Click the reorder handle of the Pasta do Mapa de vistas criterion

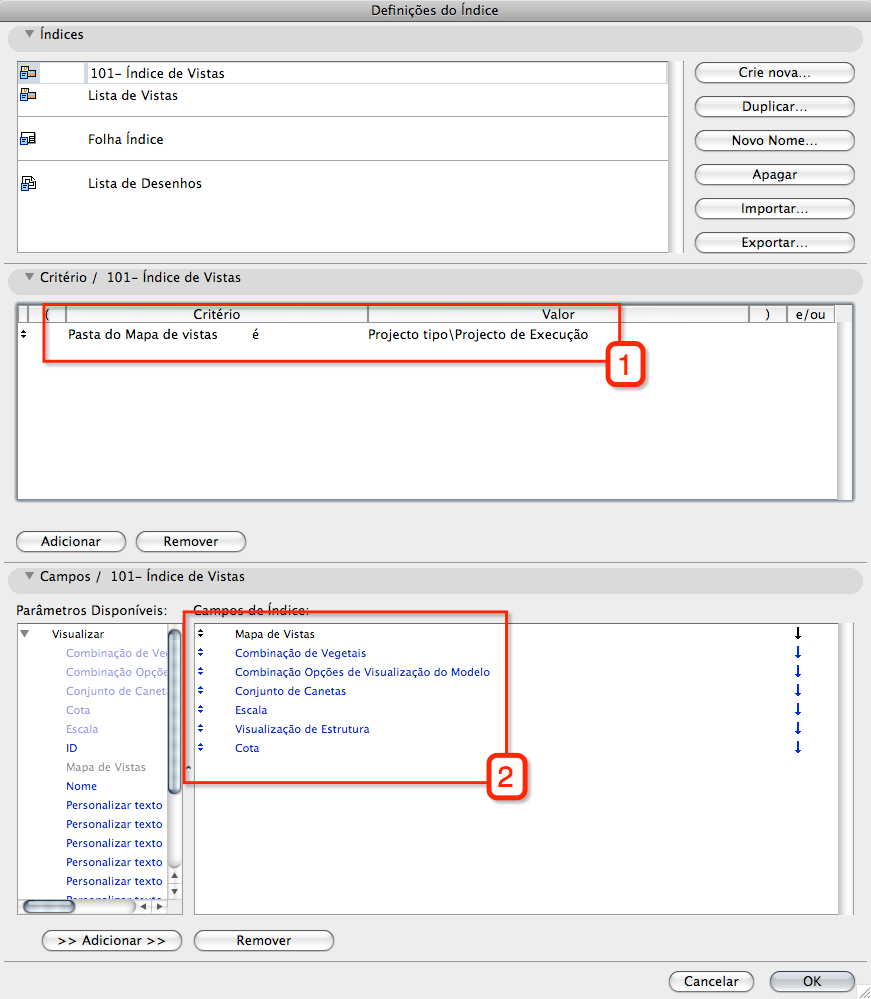[x=24, y=334]
